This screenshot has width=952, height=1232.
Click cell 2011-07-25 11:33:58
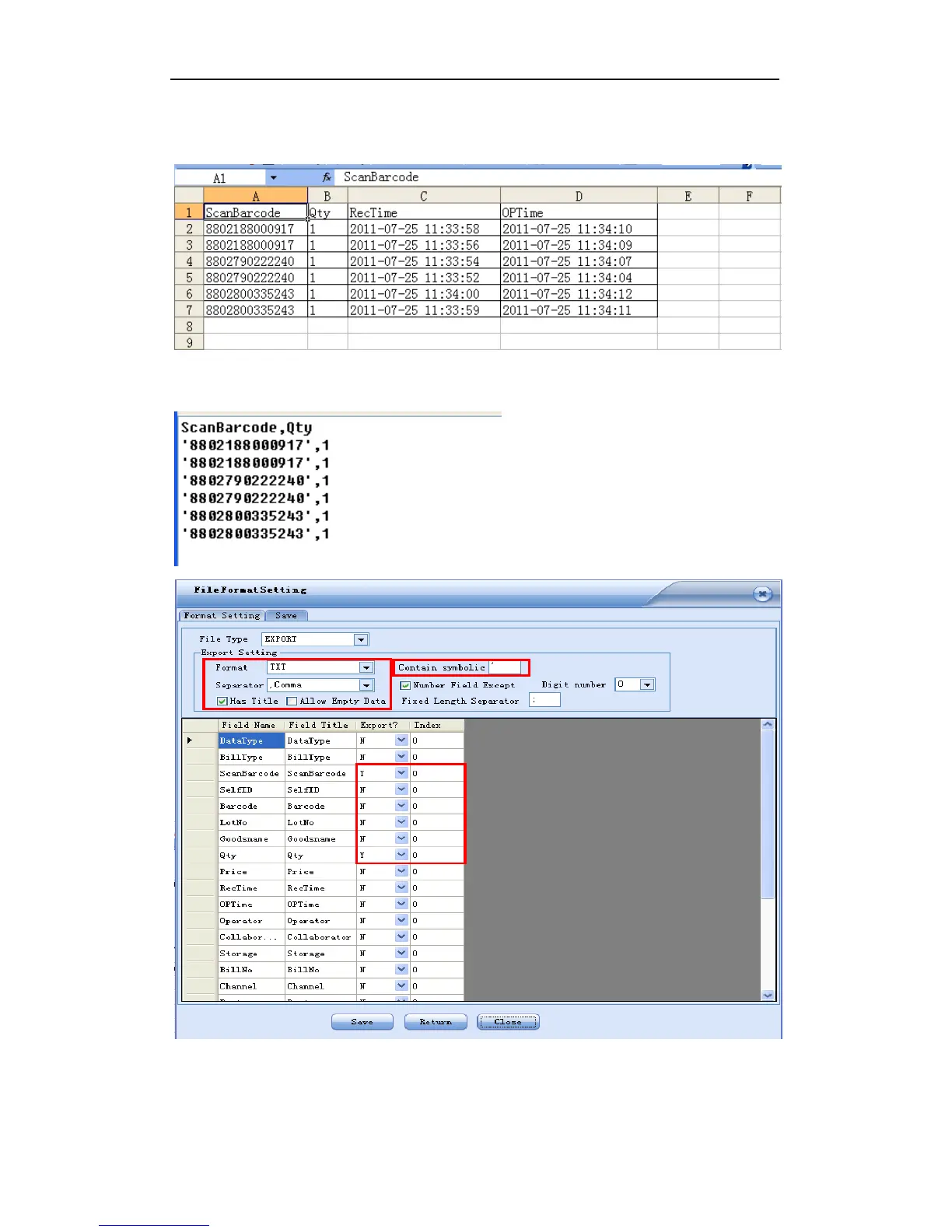(x=423, y=229)
